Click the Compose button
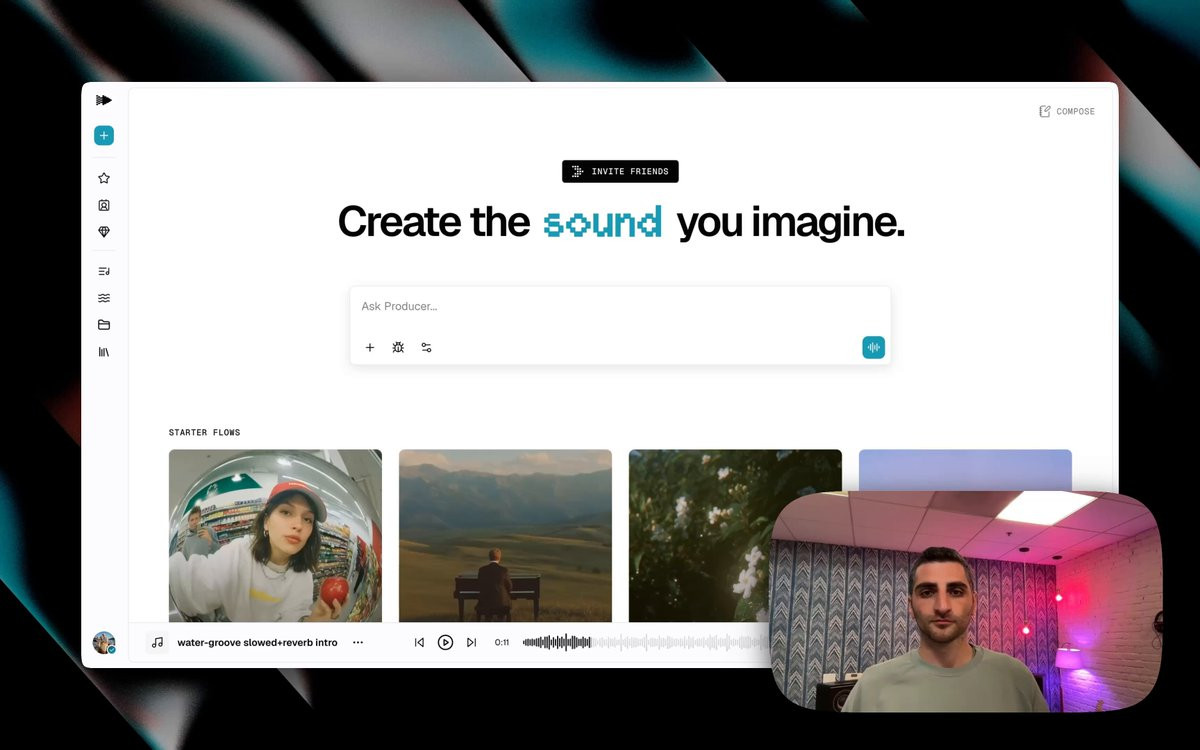Image resolution: width=1200 pixels, height=750 pixels. 1067,111
